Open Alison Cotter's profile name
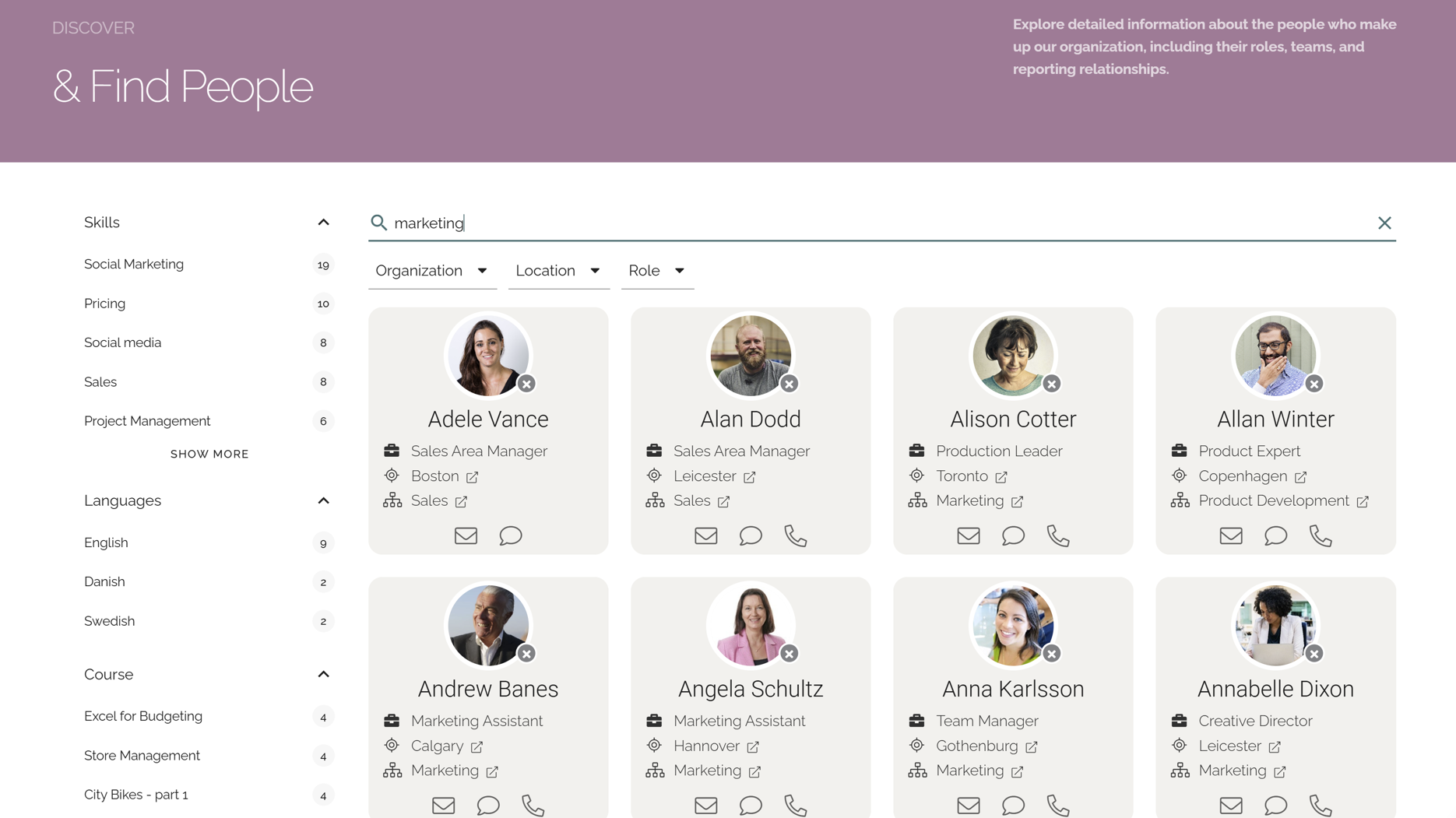Screen dimensions: 1456x818 pyautogui.click(x=1013, y=420)
